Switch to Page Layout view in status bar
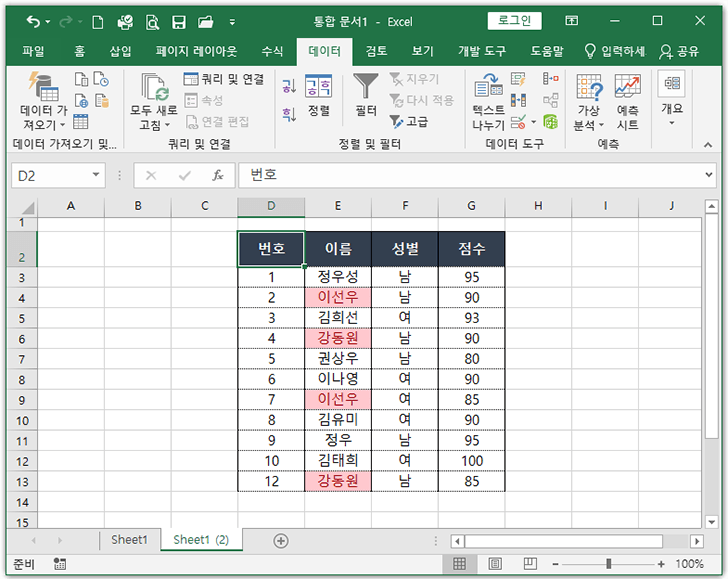Viewport: 728px width, 579px height. click(x=495, y=564)
